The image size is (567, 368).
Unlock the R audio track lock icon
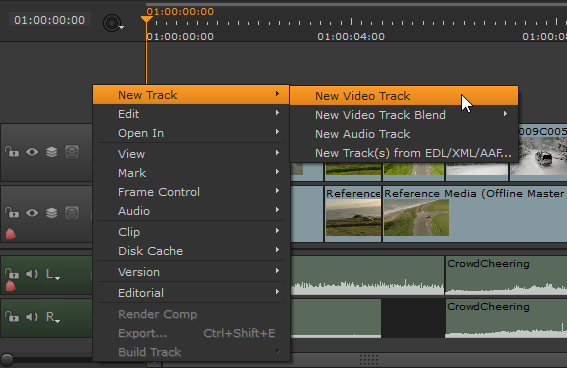click(x=12, y=317)
